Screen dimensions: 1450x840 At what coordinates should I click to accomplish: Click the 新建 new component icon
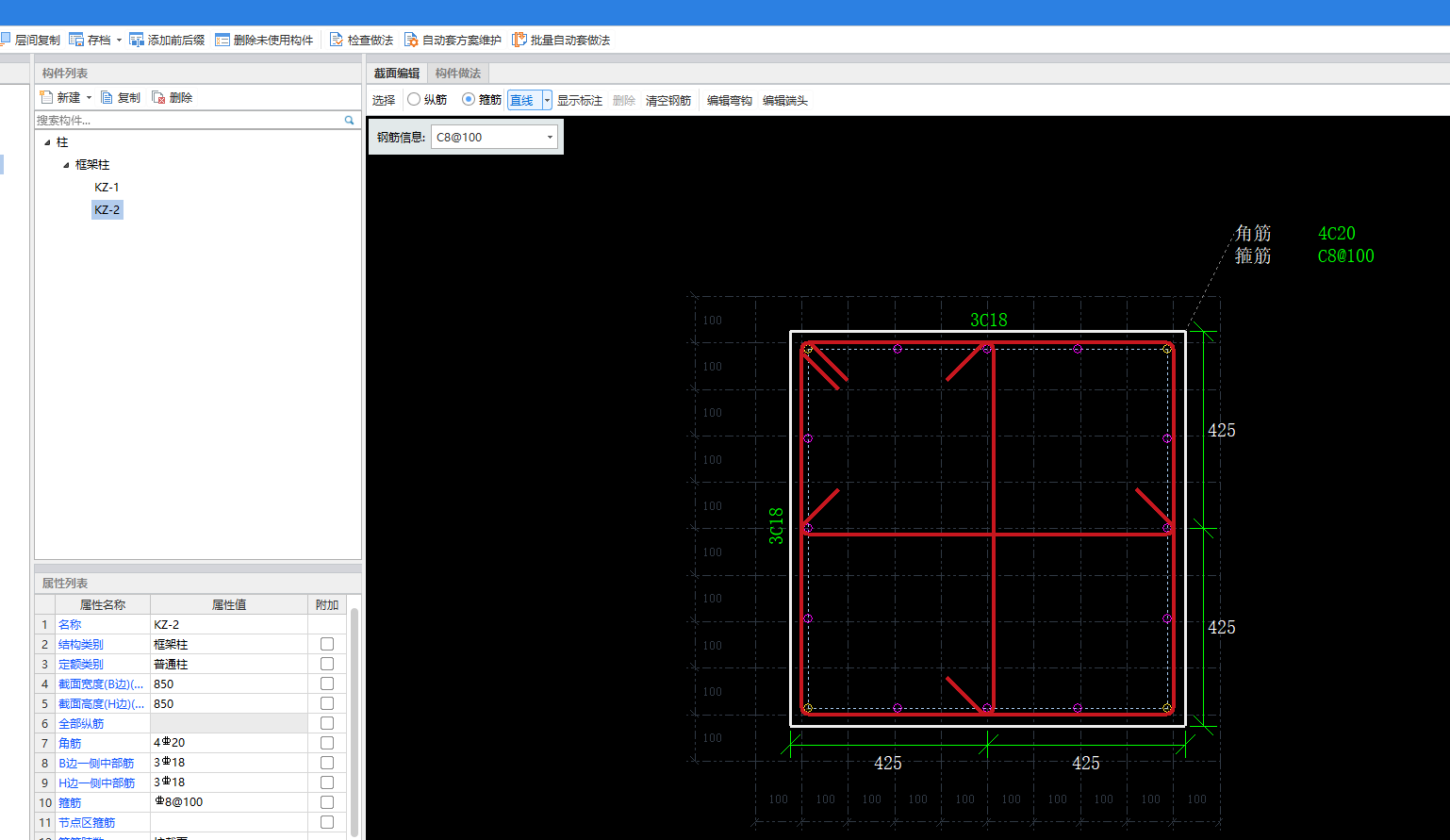coord(46,97)
